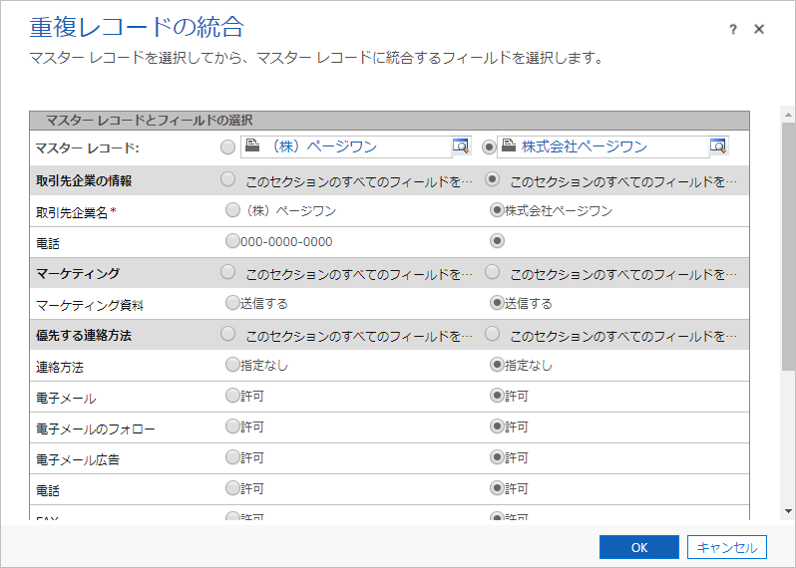
Task: Click the account record icon beside (株)ページワン
Action: click(254, 147)
